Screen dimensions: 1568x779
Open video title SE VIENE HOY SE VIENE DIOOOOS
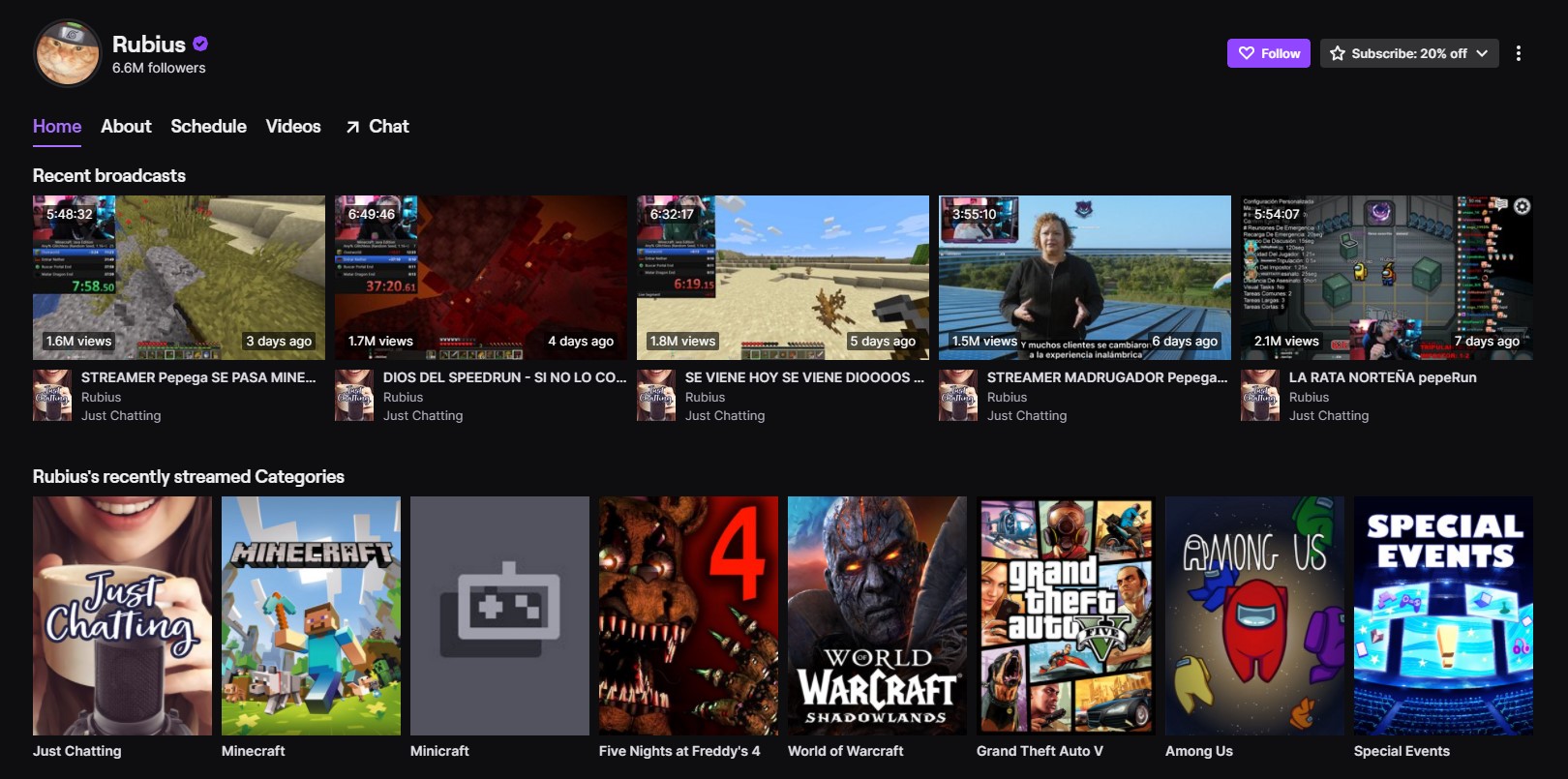[804, 377]
